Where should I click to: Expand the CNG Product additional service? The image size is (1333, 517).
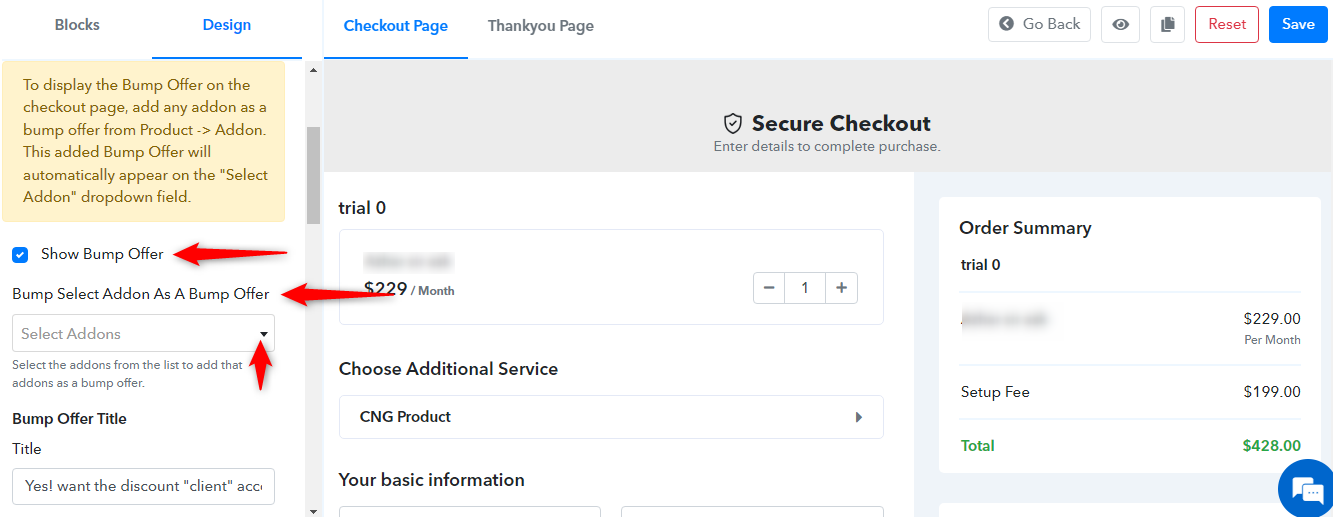[611, 417]
